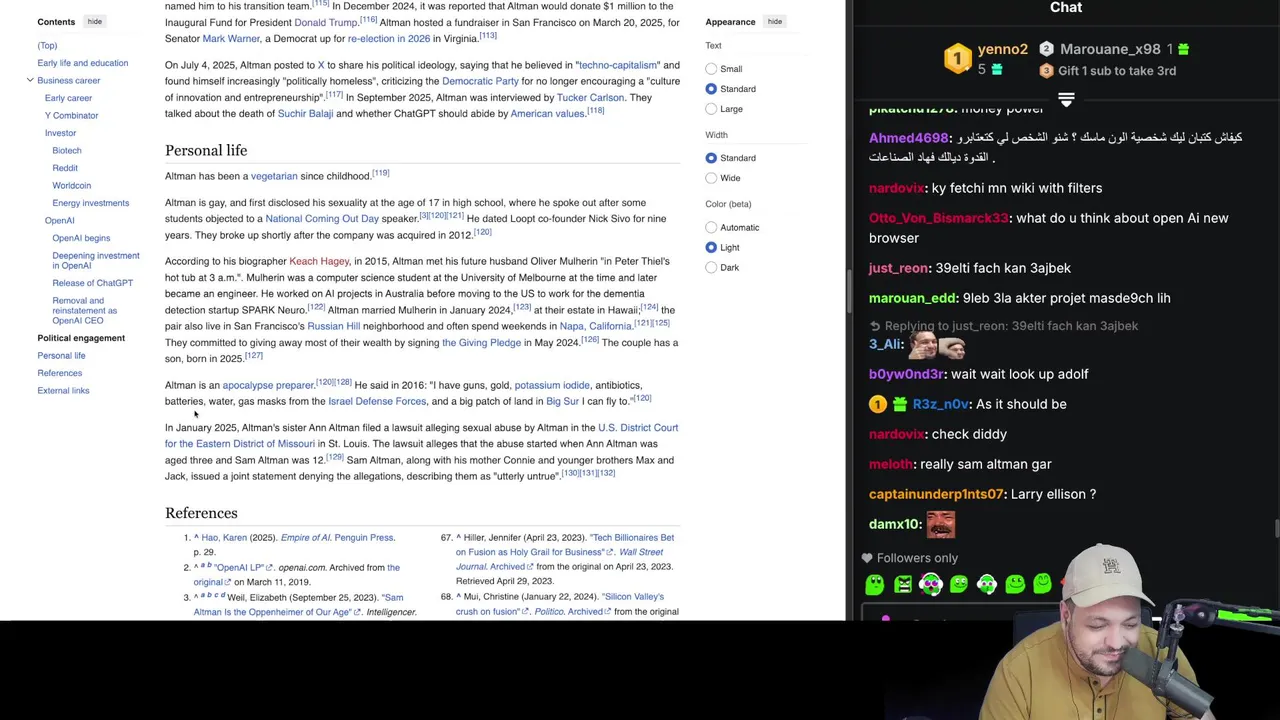Click the green gift badge before R3z_n0v
Screen dimensions: 1280x720
pyautogui.click(x=899, y=404)
